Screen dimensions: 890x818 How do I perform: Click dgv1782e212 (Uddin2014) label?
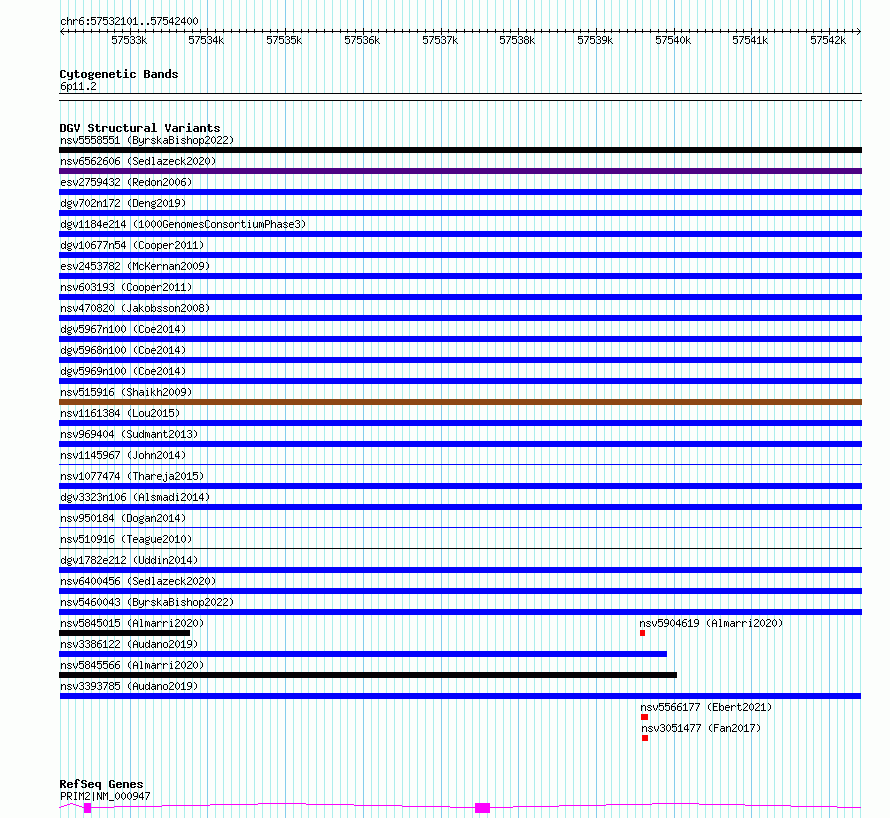(x=129, y=560)
